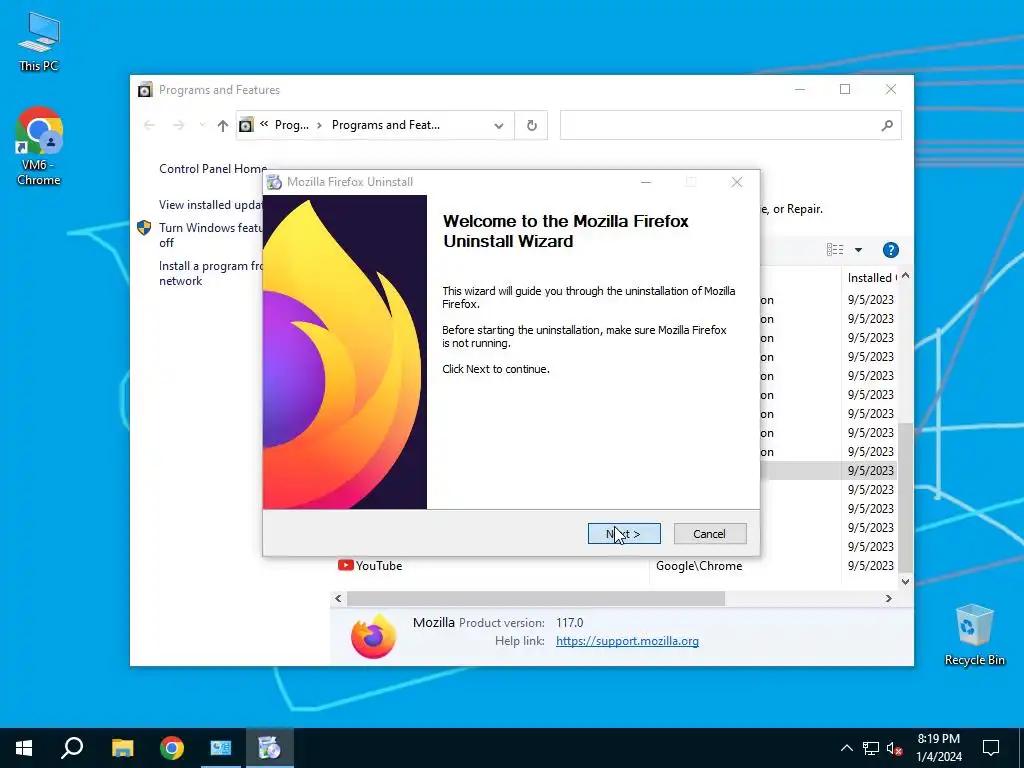Open Control Panel Home link
The height and width of the screenshot is (768, 1024).
click(x=213, y=168)
